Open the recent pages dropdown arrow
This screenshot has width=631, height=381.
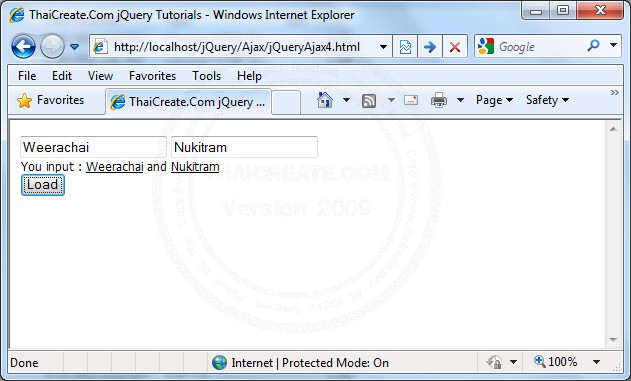(74, 47)
